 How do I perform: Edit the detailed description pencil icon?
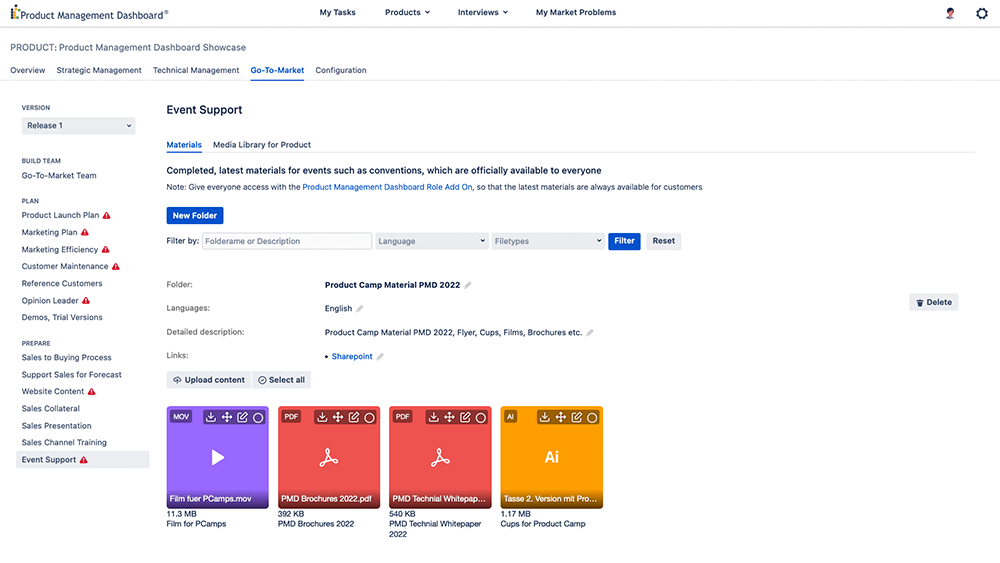click(x=590, y=332)
